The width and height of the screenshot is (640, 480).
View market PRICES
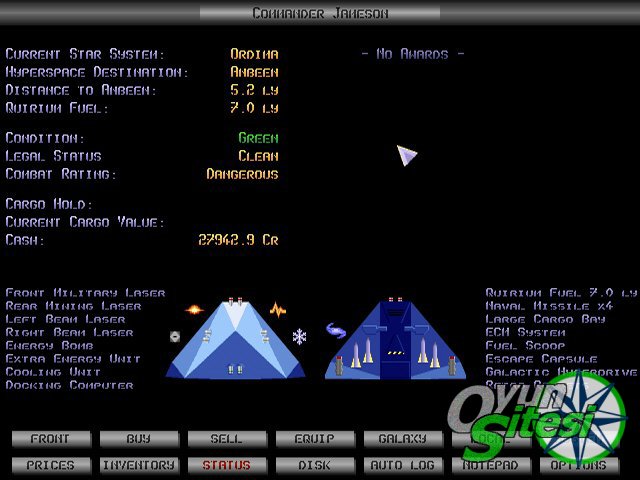51,465
